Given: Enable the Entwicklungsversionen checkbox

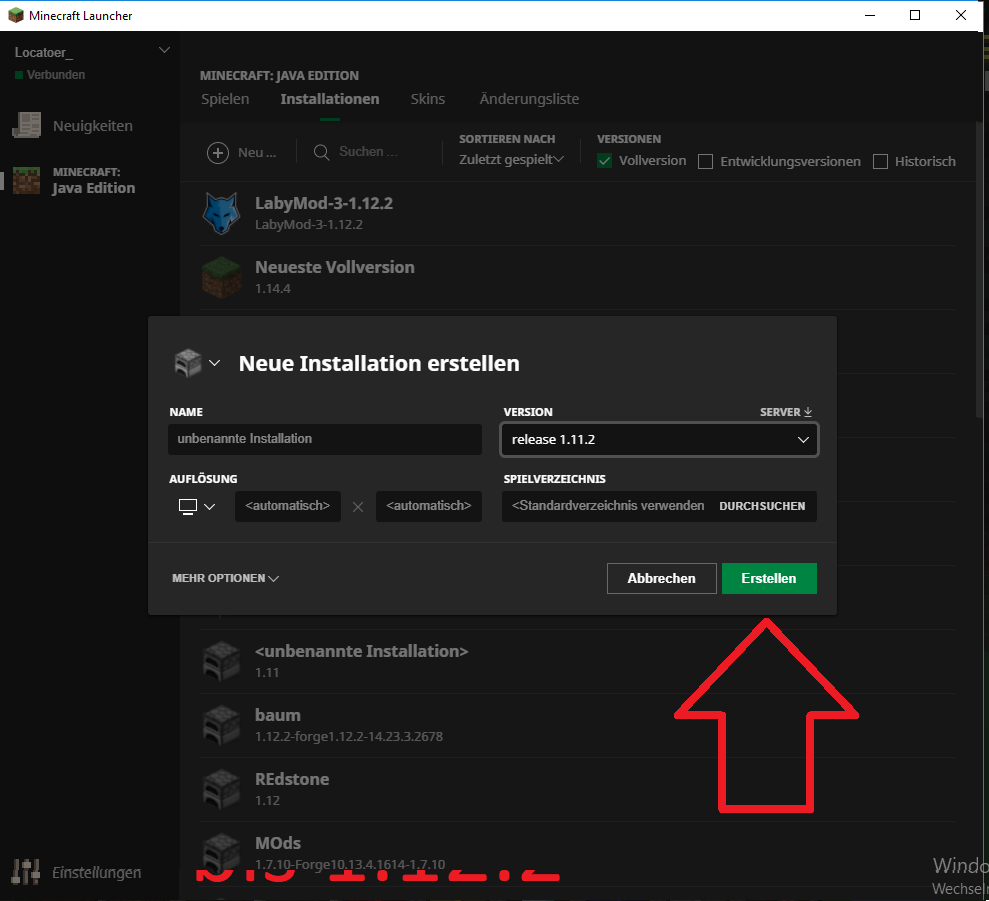Looking at the screenshot, I should click(705, 162).
